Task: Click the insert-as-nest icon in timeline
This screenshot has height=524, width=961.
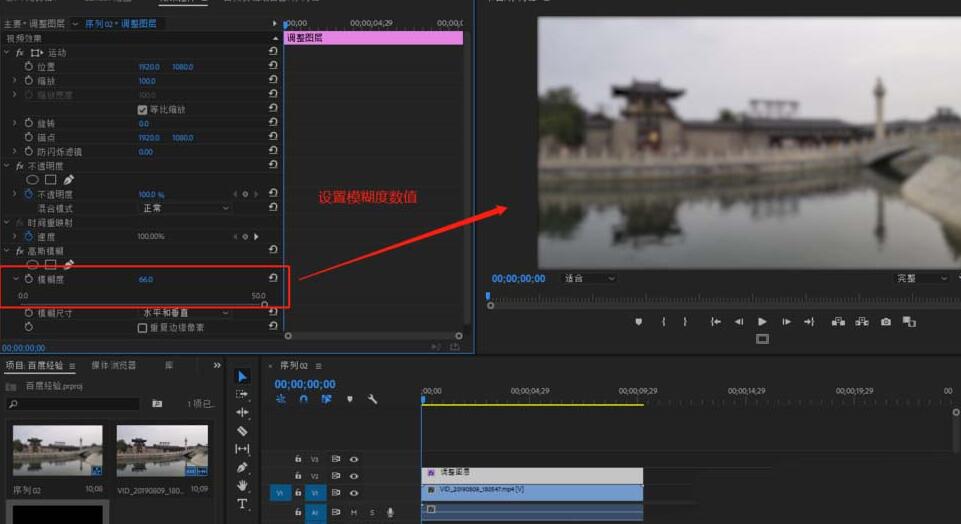Action: [x=281, y=399]
